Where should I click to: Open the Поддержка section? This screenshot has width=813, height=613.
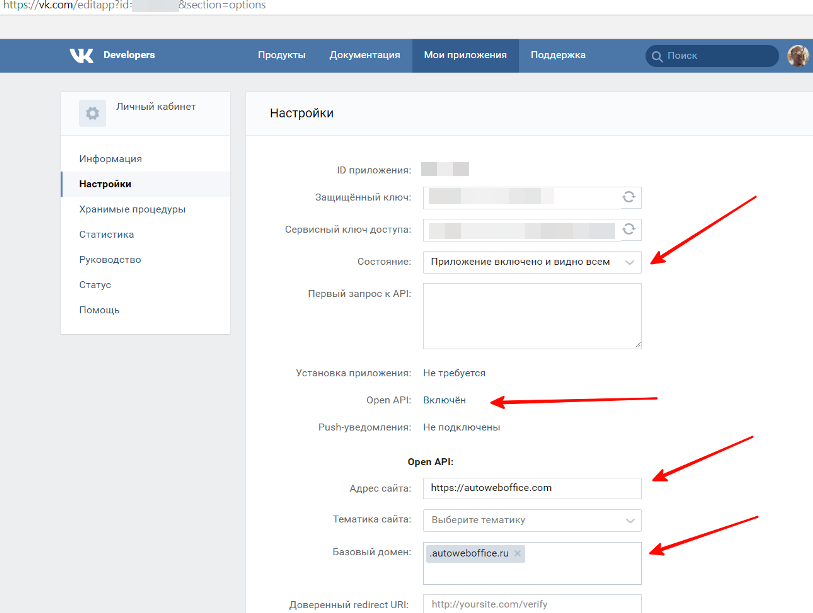click(x=558, y=56)
